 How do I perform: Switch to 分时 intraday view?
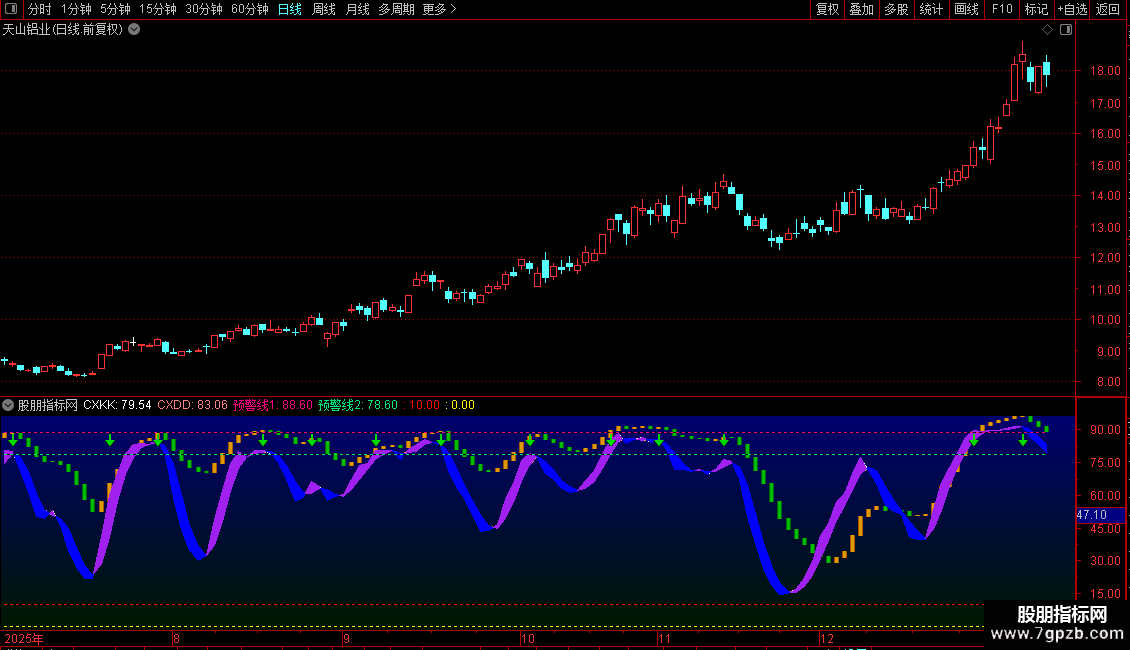click(x=39, y=9)
